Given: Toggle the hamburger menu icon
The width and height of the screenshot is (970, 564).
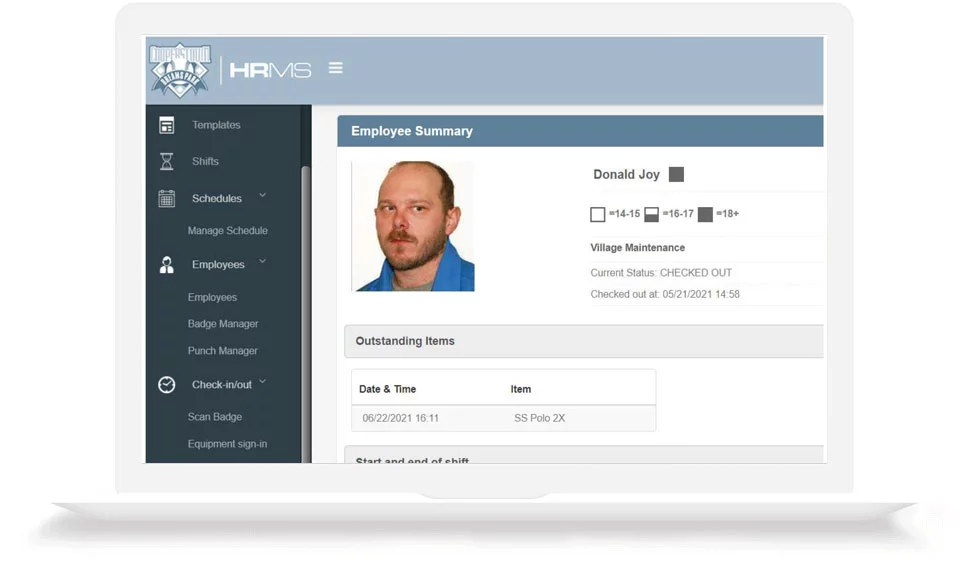Looking at the screenshot, I should 335,68.
